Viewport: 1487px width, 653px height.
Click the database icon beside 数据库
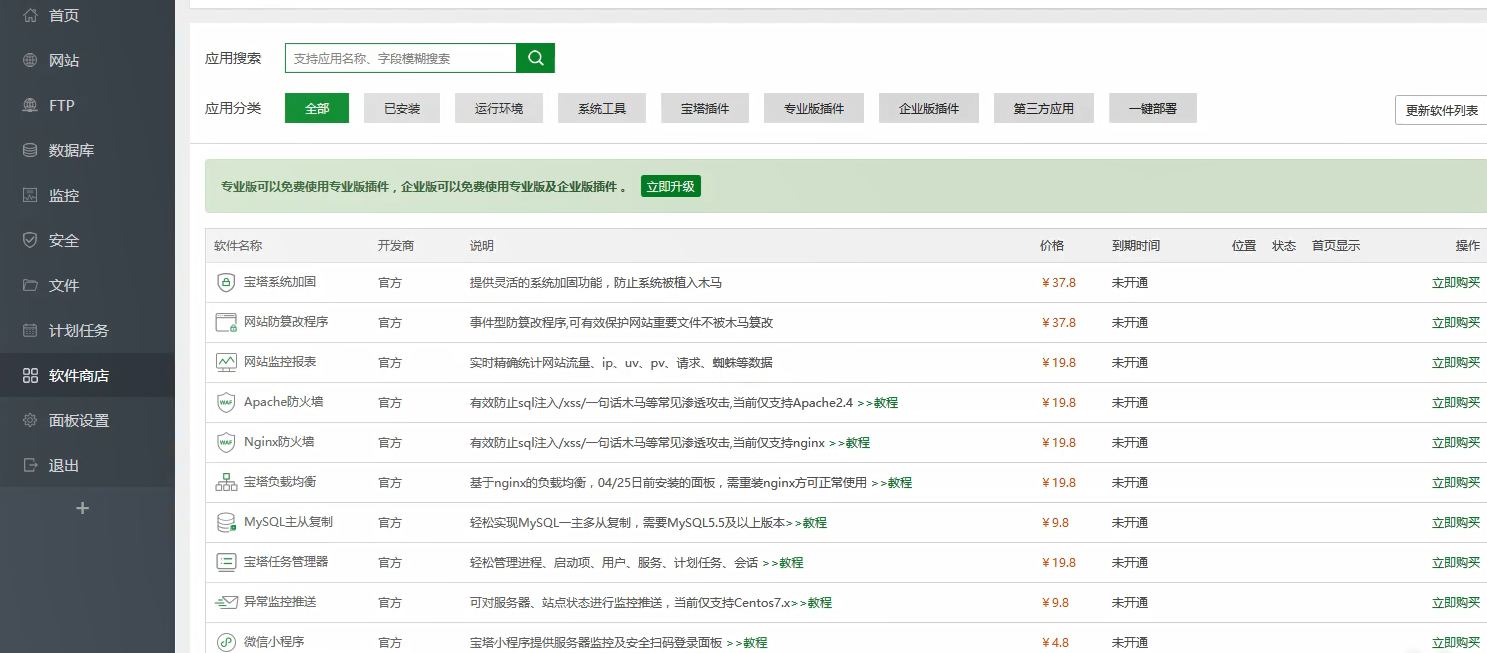[30, 150]
